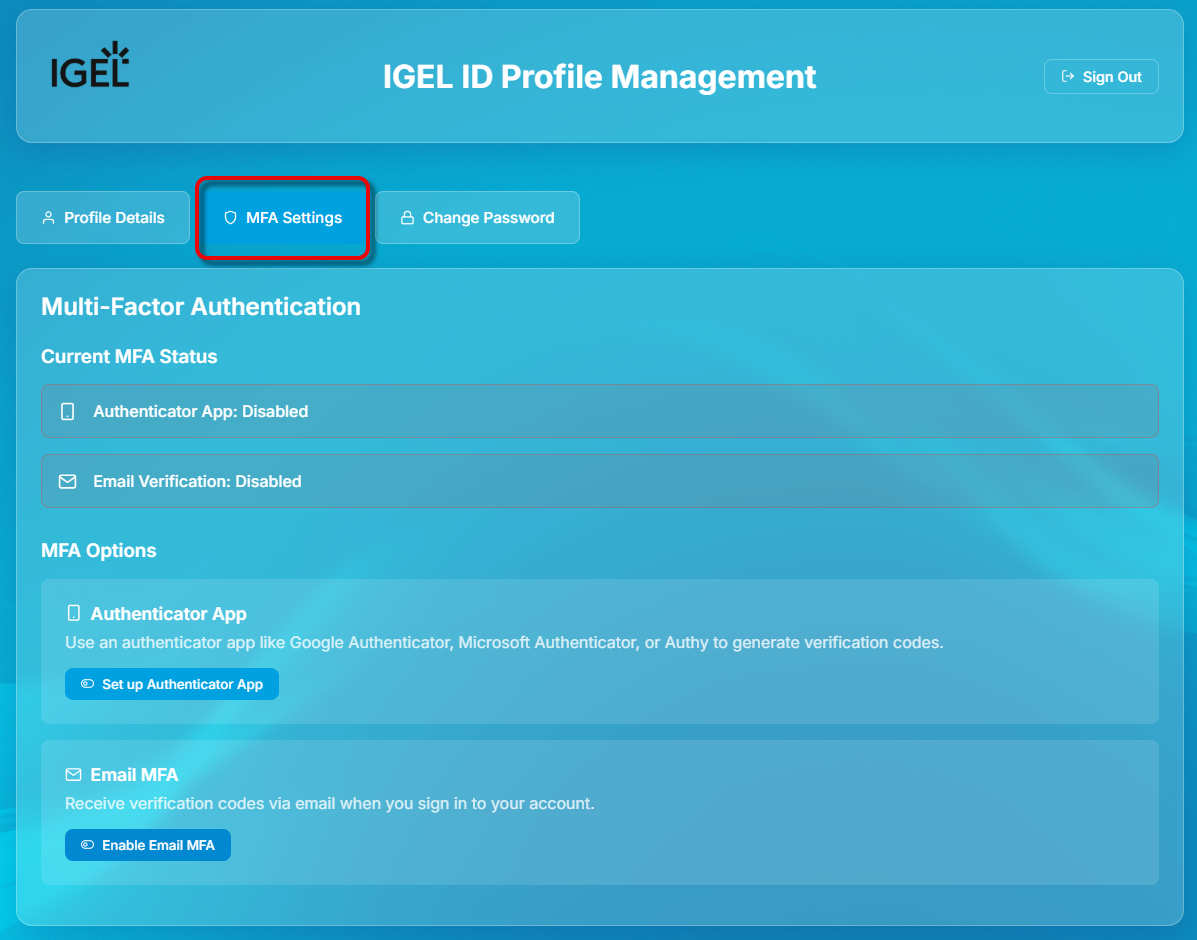Select the Authenticator App: Disabled status row
The height and width of the screenshot is (940, 1197).
pos(600,411)
